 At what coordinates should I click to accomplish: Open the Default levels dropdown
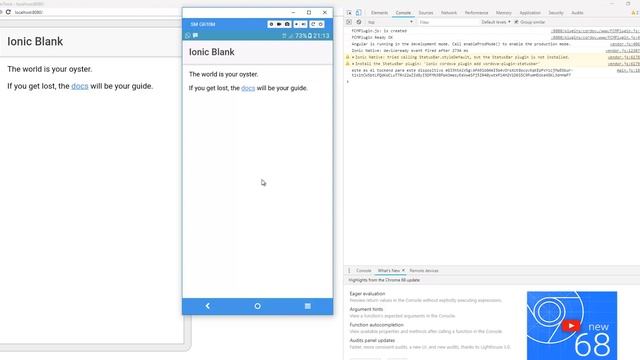tap(496, 22)
